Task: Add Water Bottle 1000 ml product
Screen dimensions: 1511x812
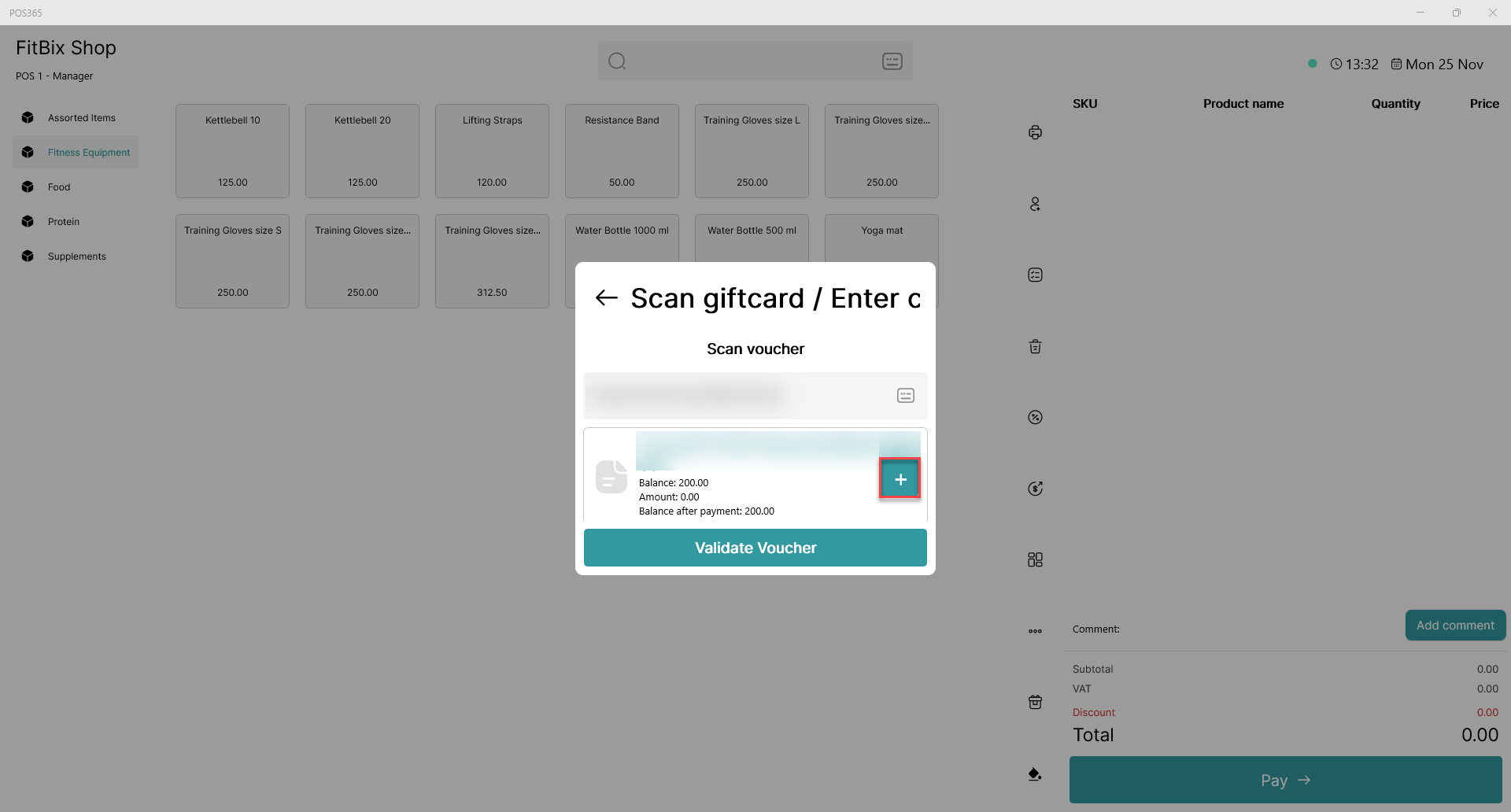Action: point(622,238)
